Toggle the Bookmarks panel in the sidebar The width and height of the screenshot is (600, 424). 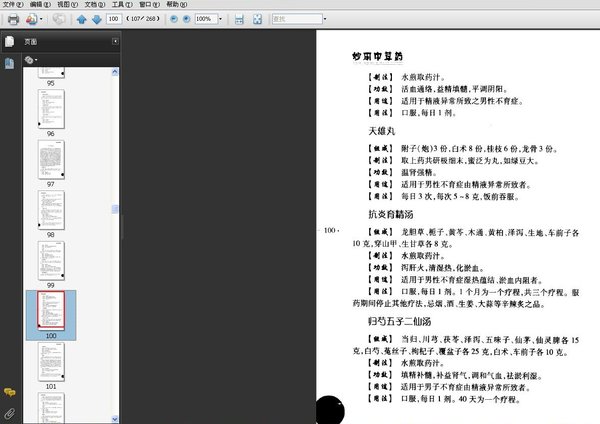click(x=9, y=63)
